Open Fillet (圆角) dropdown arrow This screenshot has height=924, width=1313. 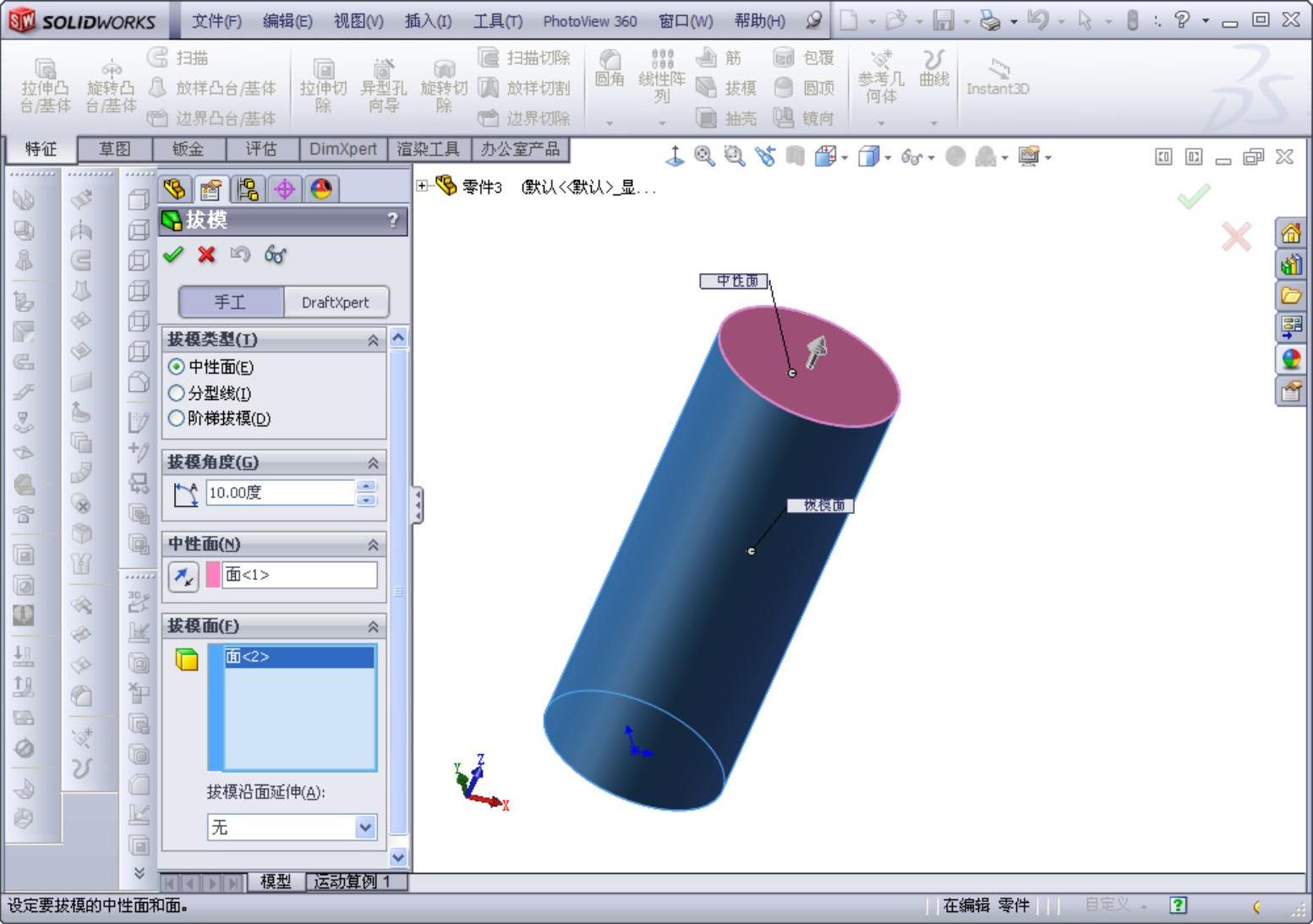click(609, 123)
